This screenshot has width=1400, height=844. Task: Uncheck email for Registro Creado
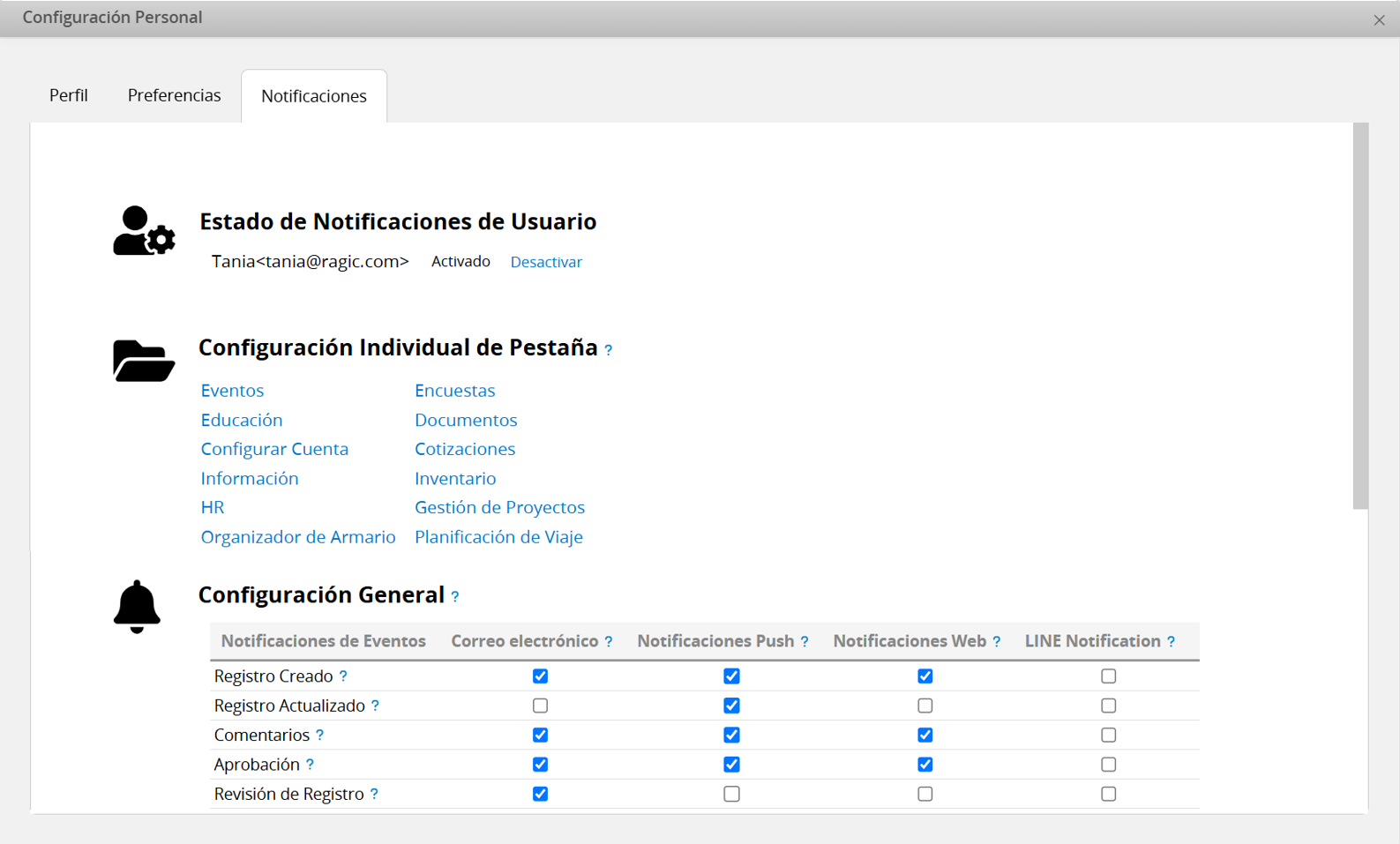[540, 676]
